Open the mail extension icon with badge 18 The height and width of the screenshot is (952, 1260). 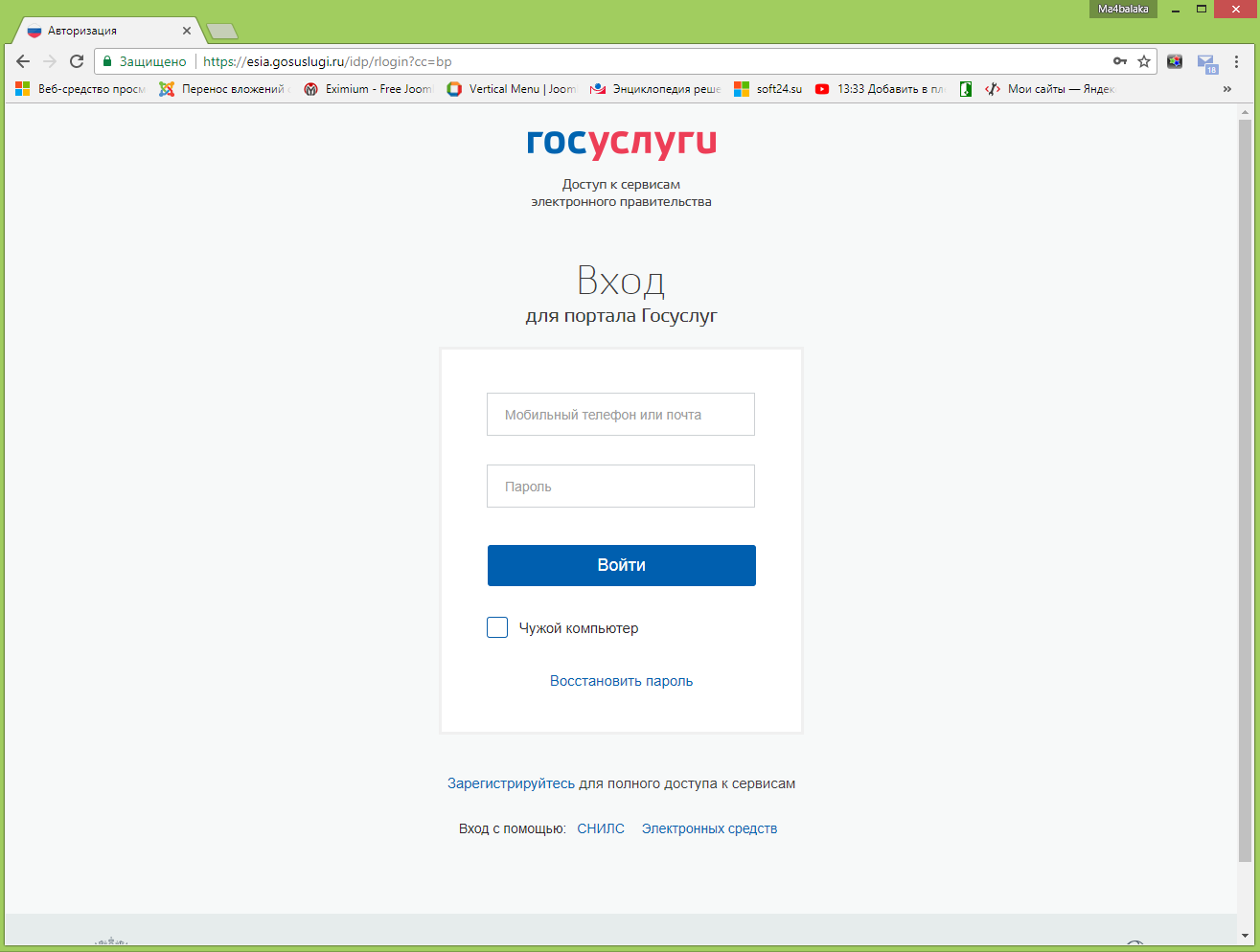coord(1207,63)
